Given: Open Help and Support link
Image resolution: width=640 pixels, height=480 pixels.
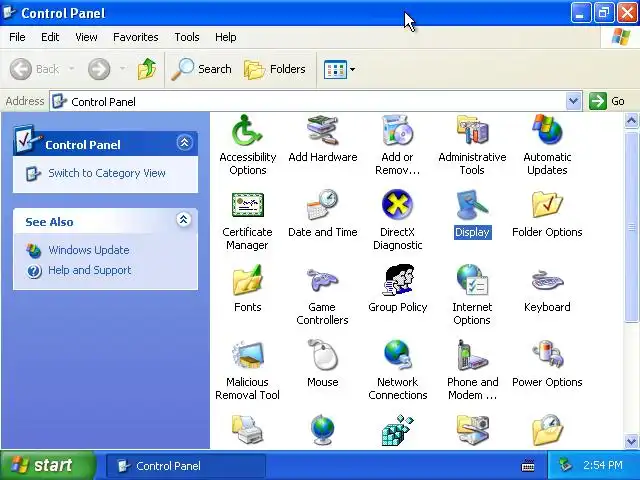Looking at the screenshot, I should pos(89,270).
